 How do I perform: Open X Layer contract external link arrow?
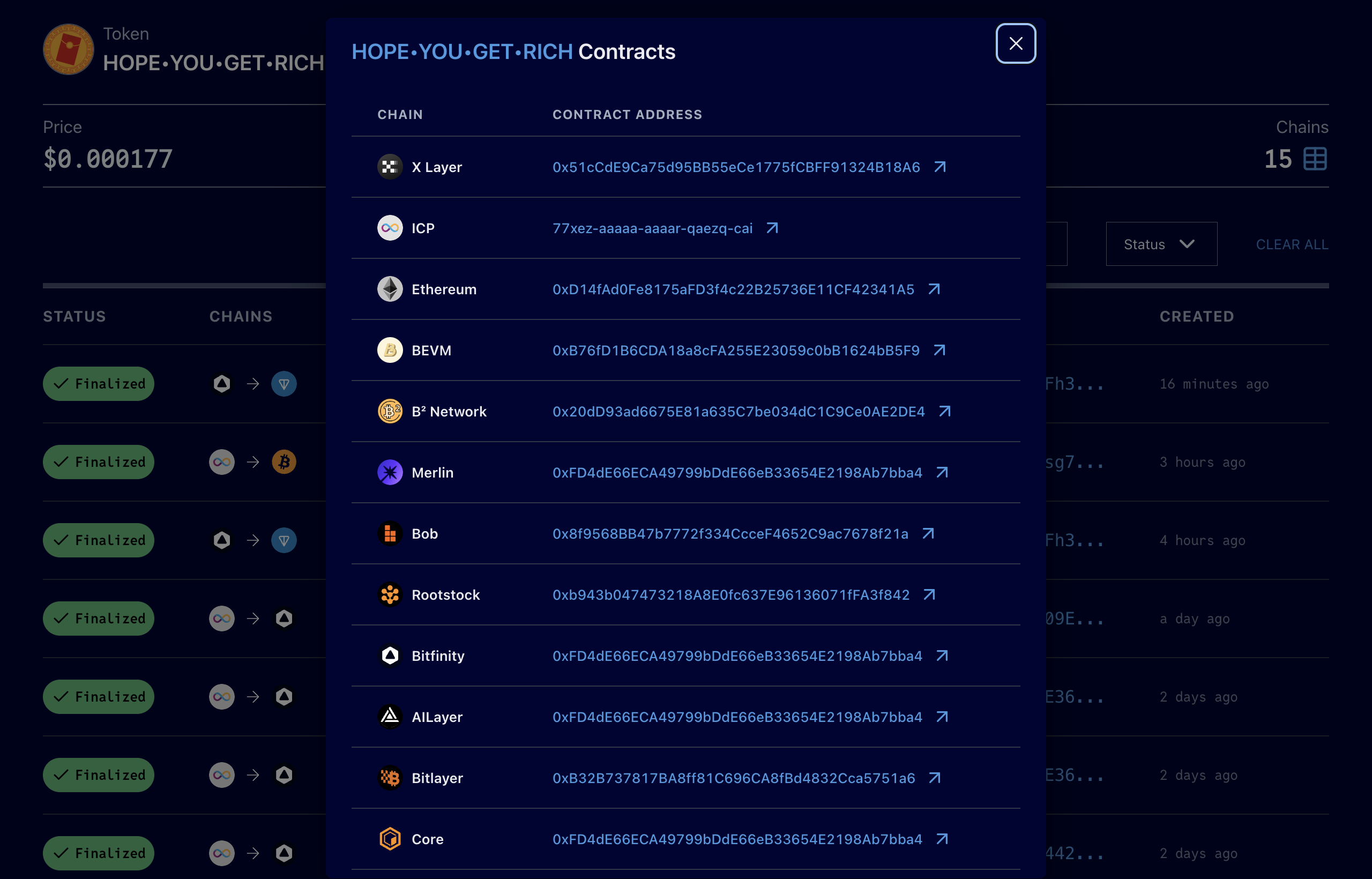(x=940, y=167)
